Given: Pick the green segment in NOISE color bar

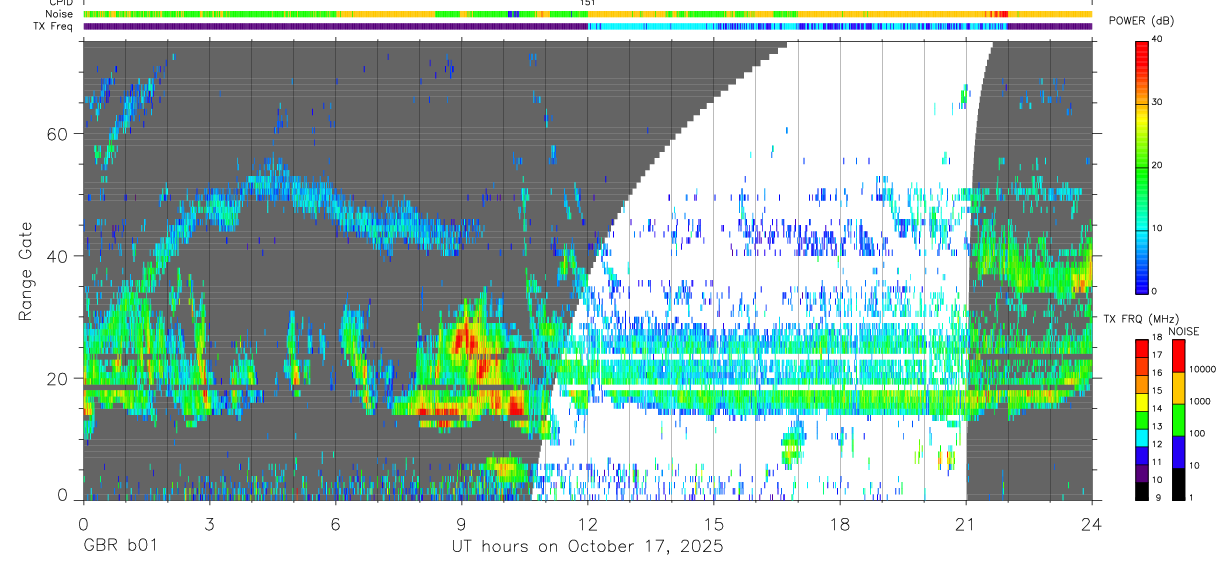Looking at the screenshot, I should click(1178, 420).
